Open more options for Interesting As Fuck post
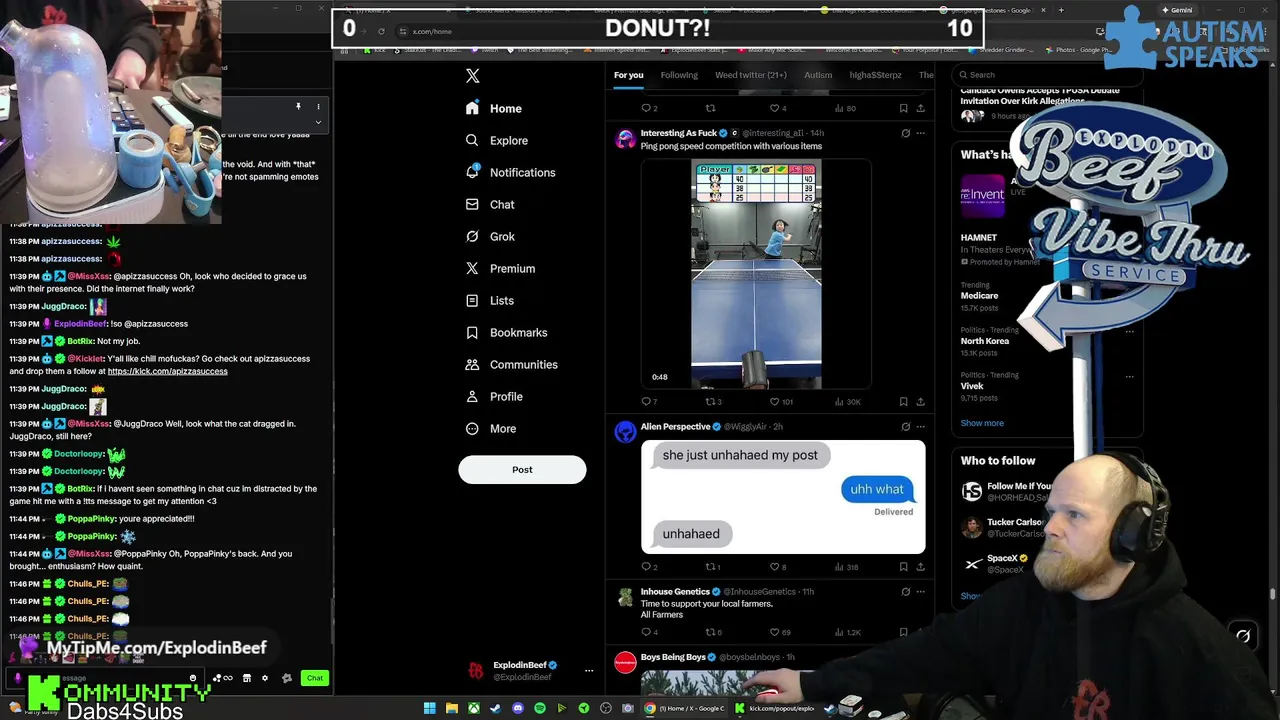Screen dimensions: 1280x720 click(921, 133)
